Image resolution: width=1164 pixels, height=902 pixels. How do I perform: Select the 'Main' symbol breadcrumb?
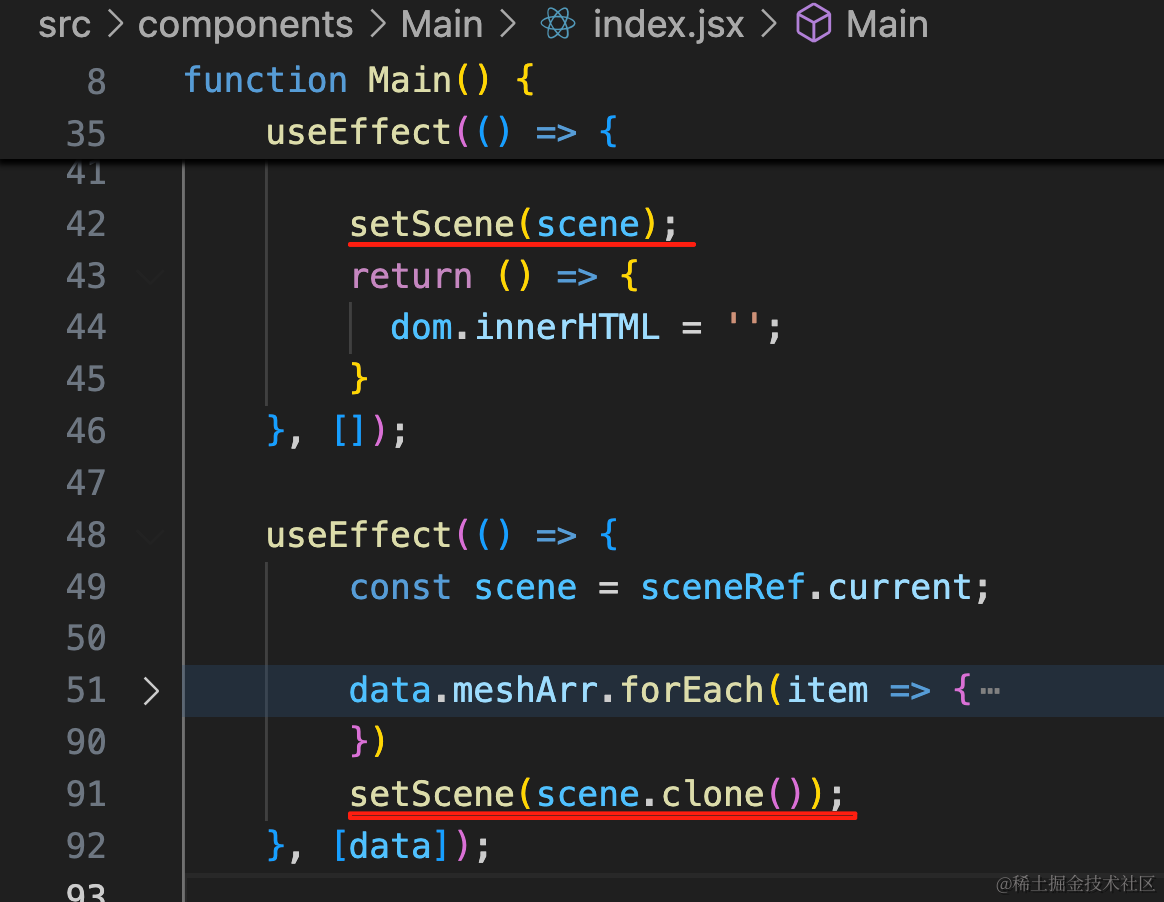click(x=887, y=25)
